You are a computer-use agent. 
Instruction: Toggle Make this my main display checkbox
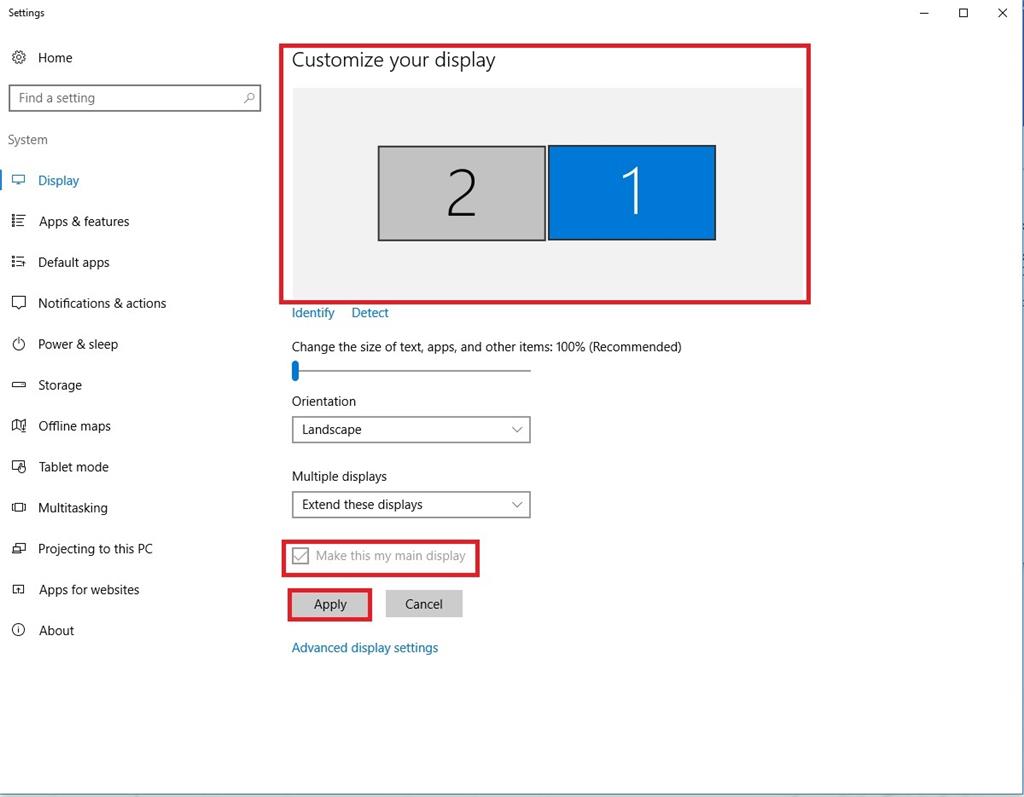coord(300,556)
